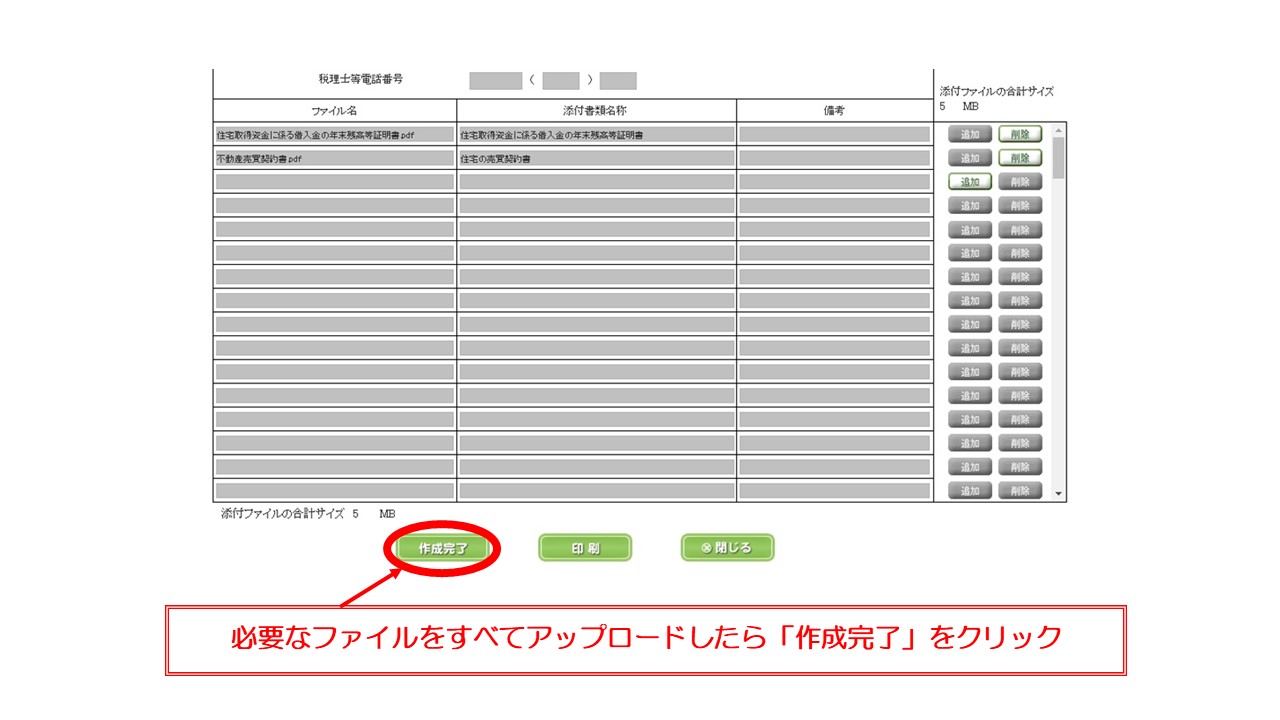Image resolution: width=1280 pixels, height=720 pixels.
Task: Click first box of 税理士等電話番号
Action: pyautogui.click(x=495, y=81)
